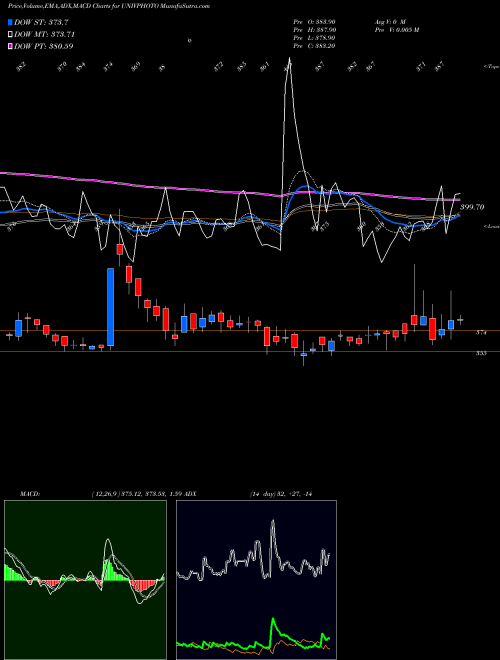This screenshot has height=660, width=500.
Task: Click the Pre O: 383.90 value
Action: [x=314, y=21]
